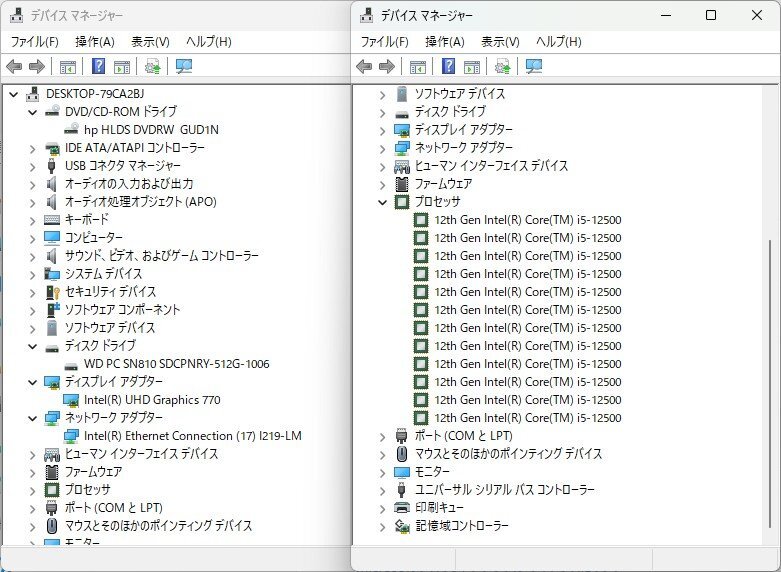Expand ファームウェア node in right window
Viewport: 781px width, 572px height.
click(x=383, y=184)
